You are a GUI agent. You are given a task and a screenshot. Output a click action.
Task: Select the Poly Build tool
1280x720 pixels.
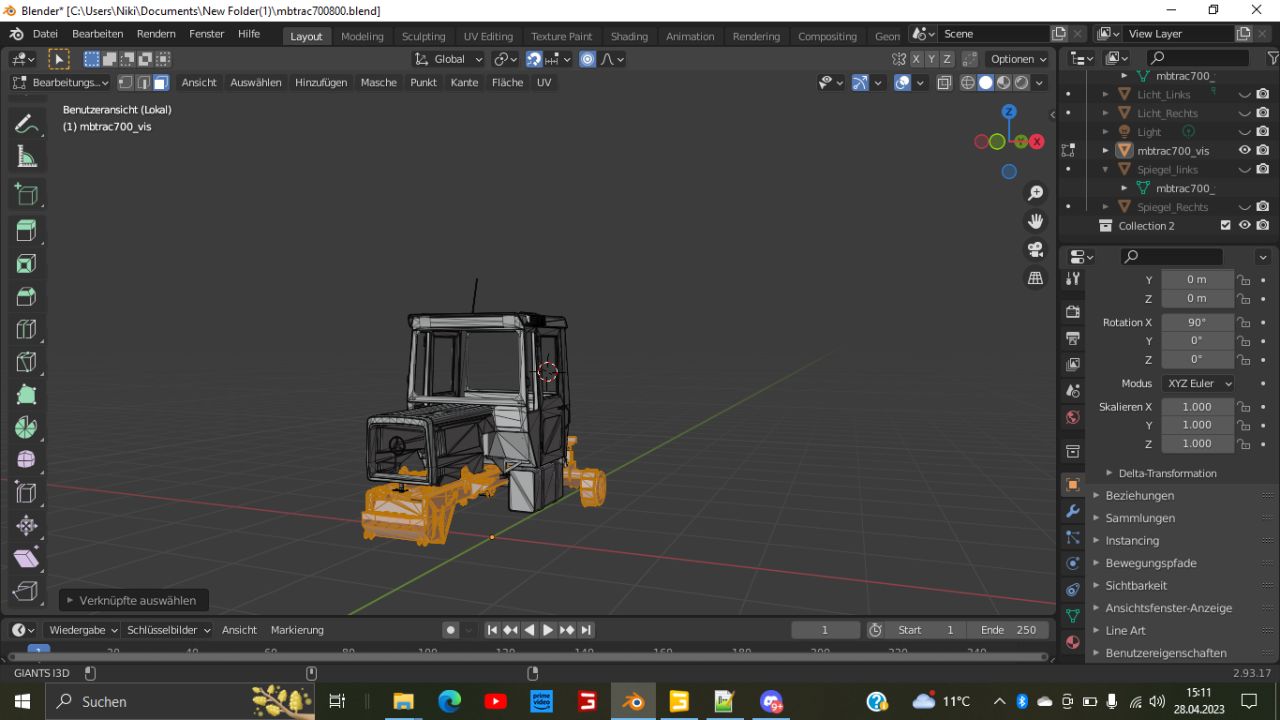click(27, 396)
